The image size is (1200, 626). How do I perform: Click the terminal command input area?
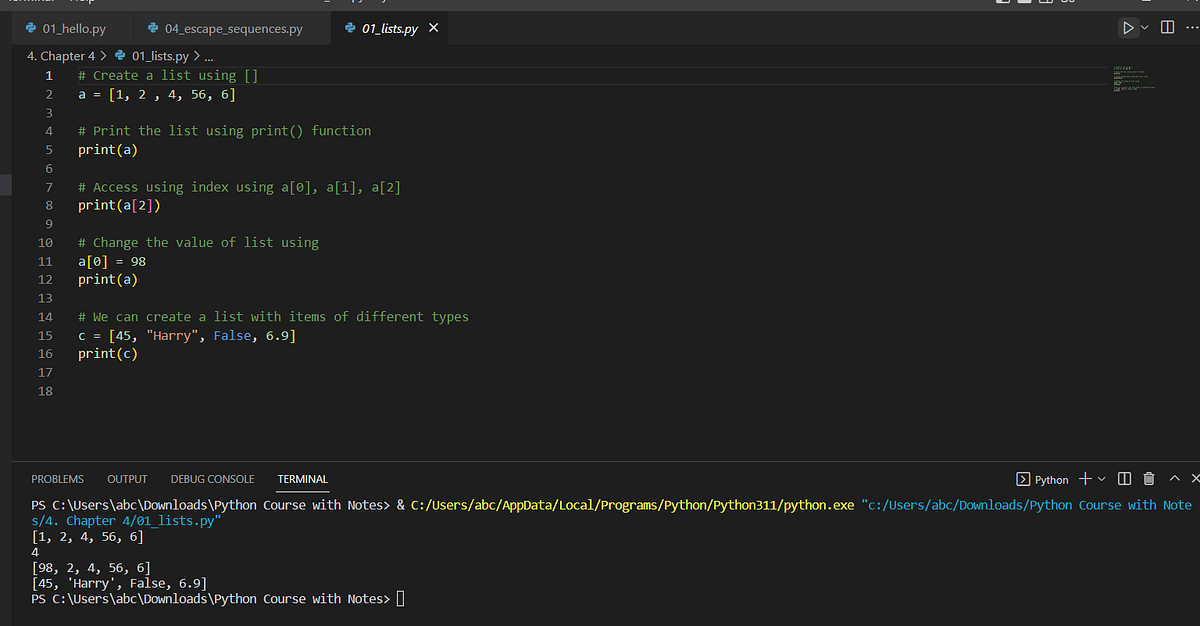[400, 598]
